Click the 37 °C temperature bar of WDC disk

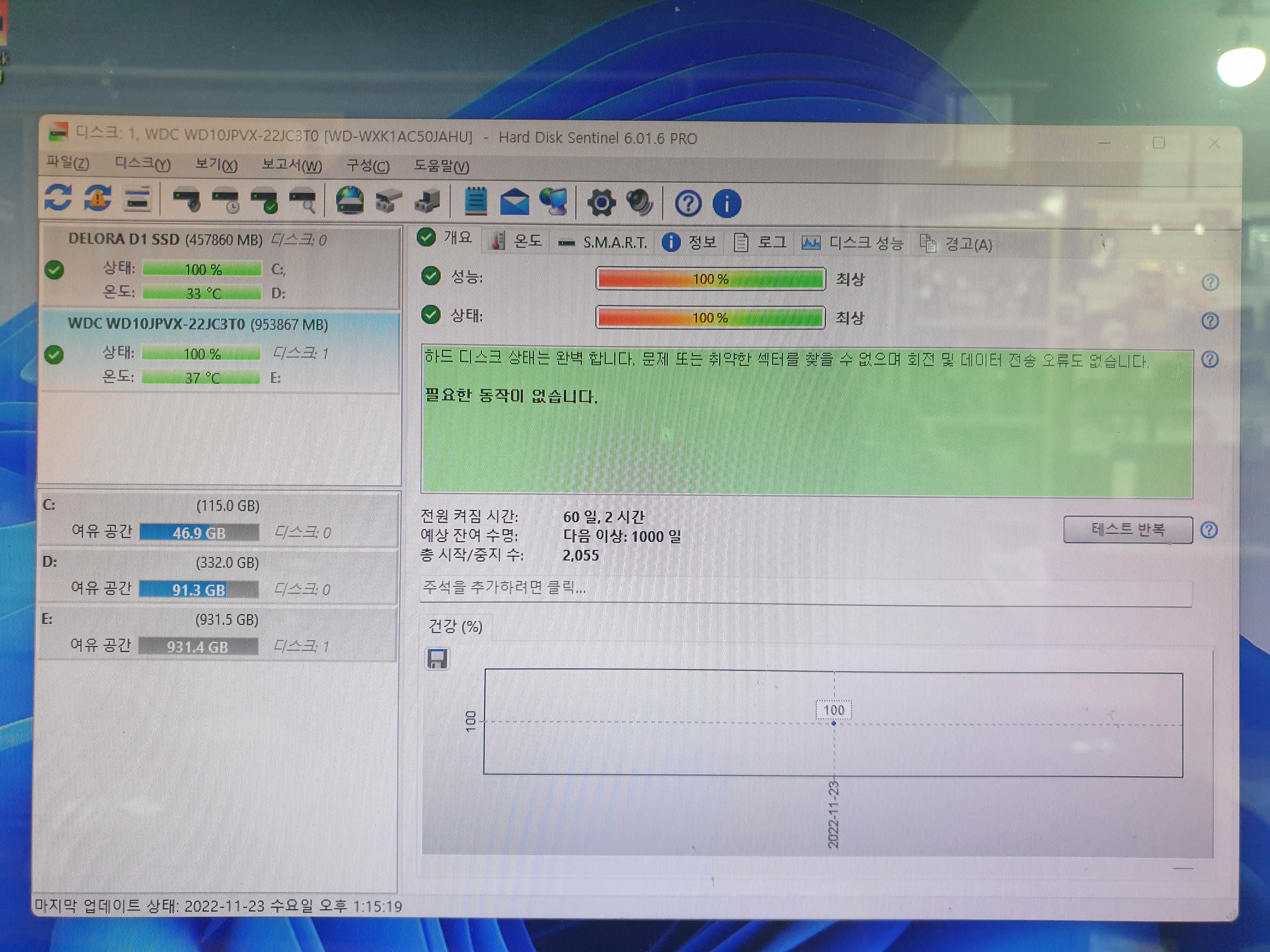[x=201, y=377]
